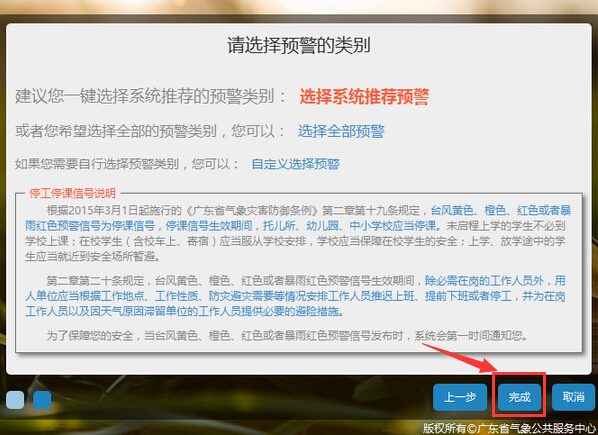
Task: Click the blue text about 停课信号 for schools
Action: point(298,218)
